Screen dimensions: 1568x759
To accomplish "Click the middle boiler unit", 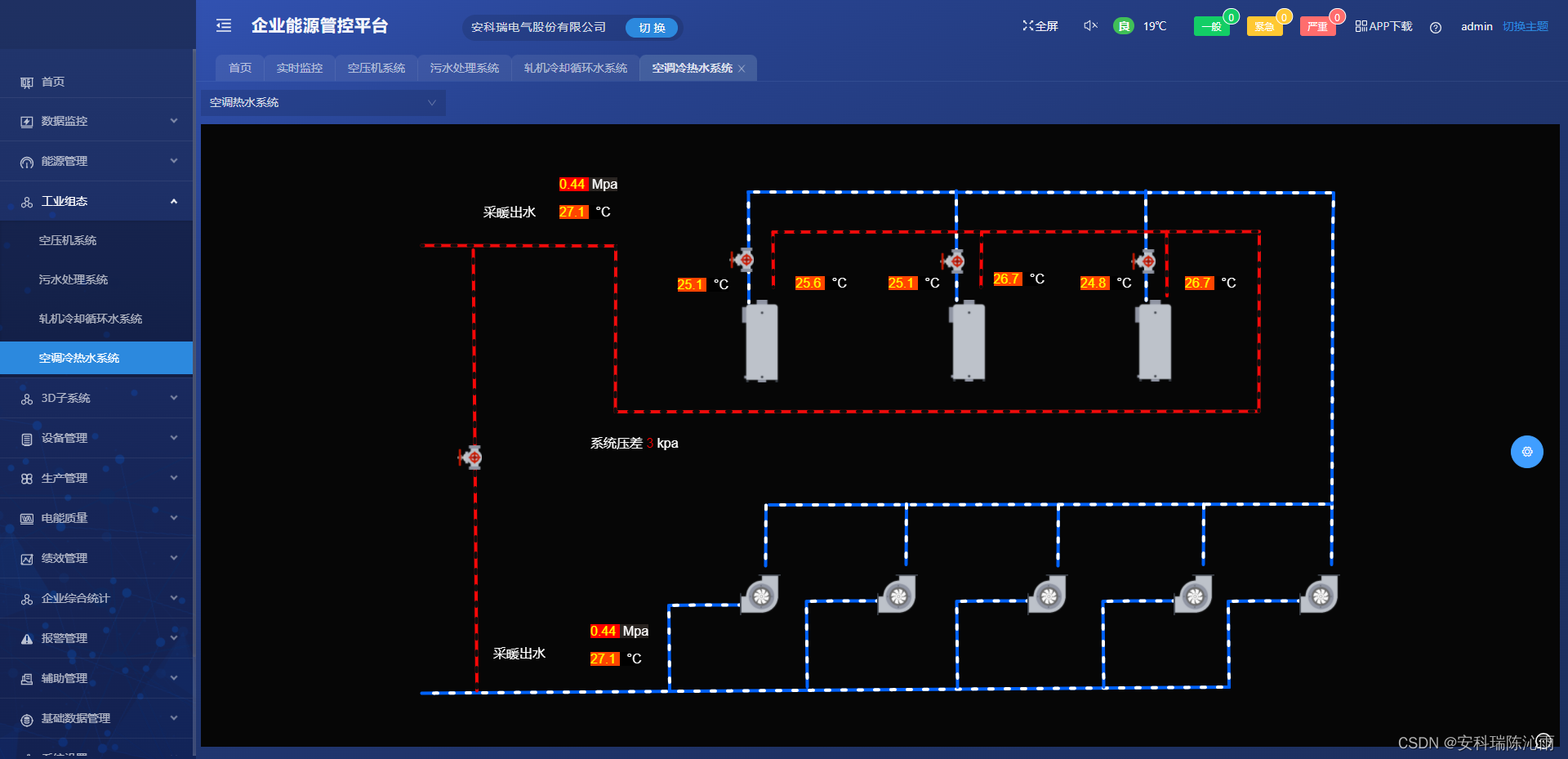I will (968, 342).
